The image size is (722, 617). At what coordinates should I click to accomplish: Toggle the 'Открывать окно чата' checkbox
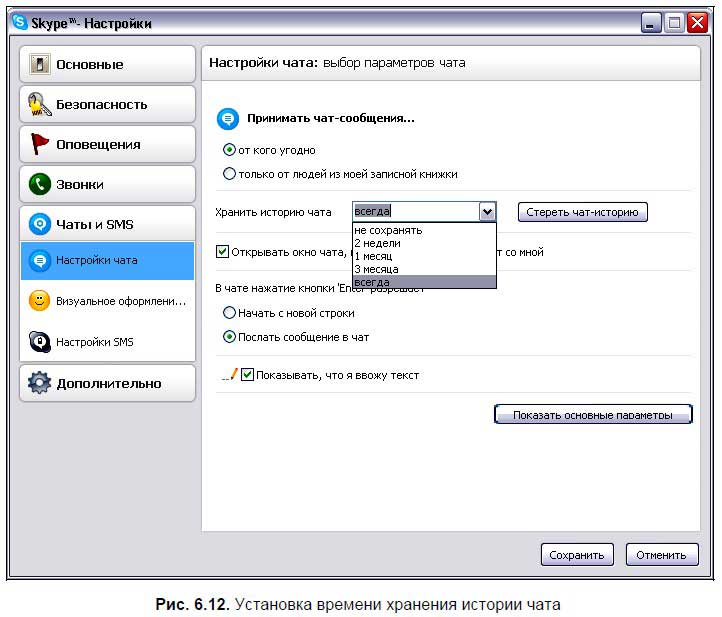222,252
